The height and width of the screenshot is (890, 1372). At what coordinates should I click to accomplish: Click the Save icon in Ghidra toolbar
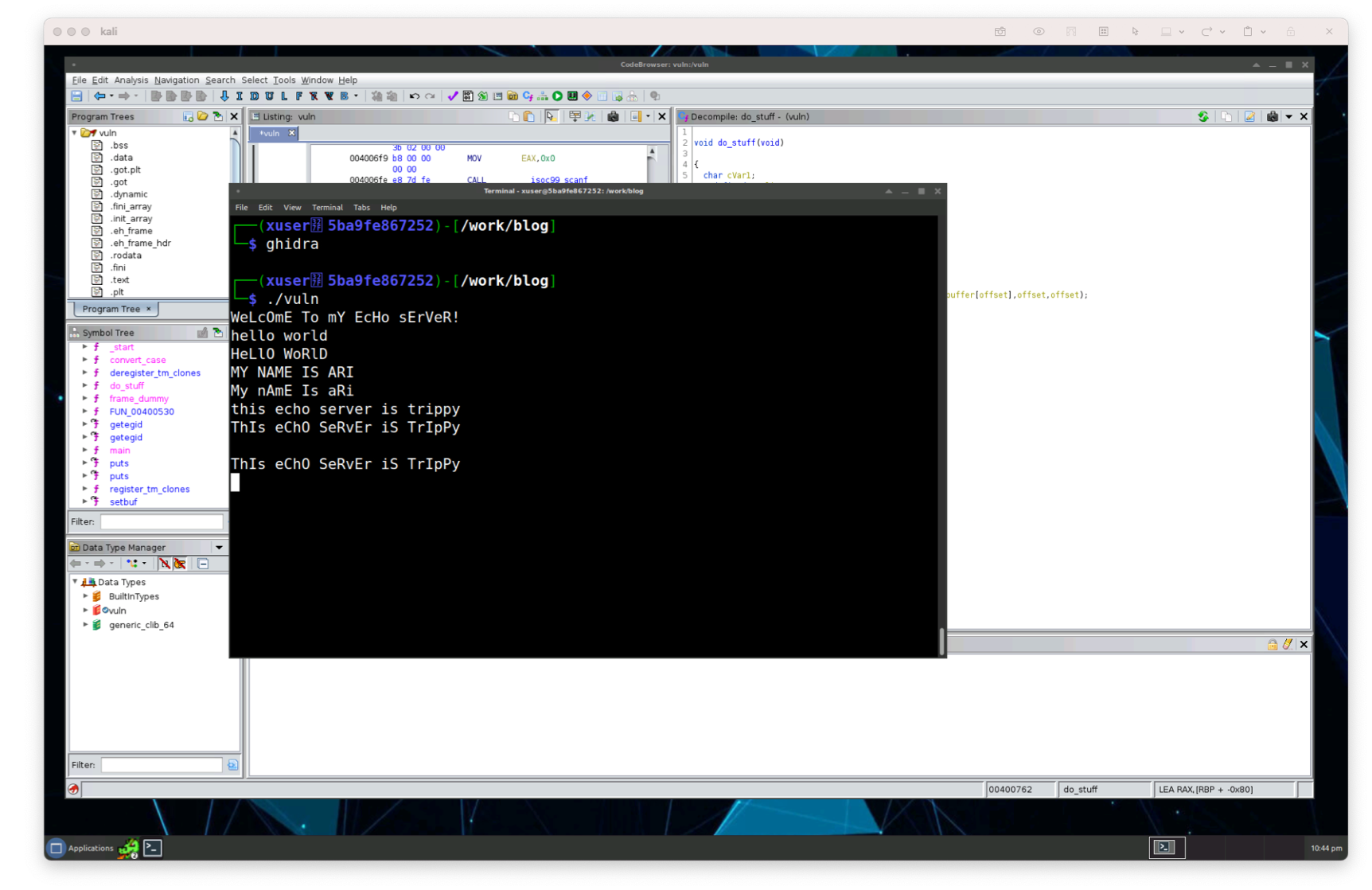tap(76, 96)
